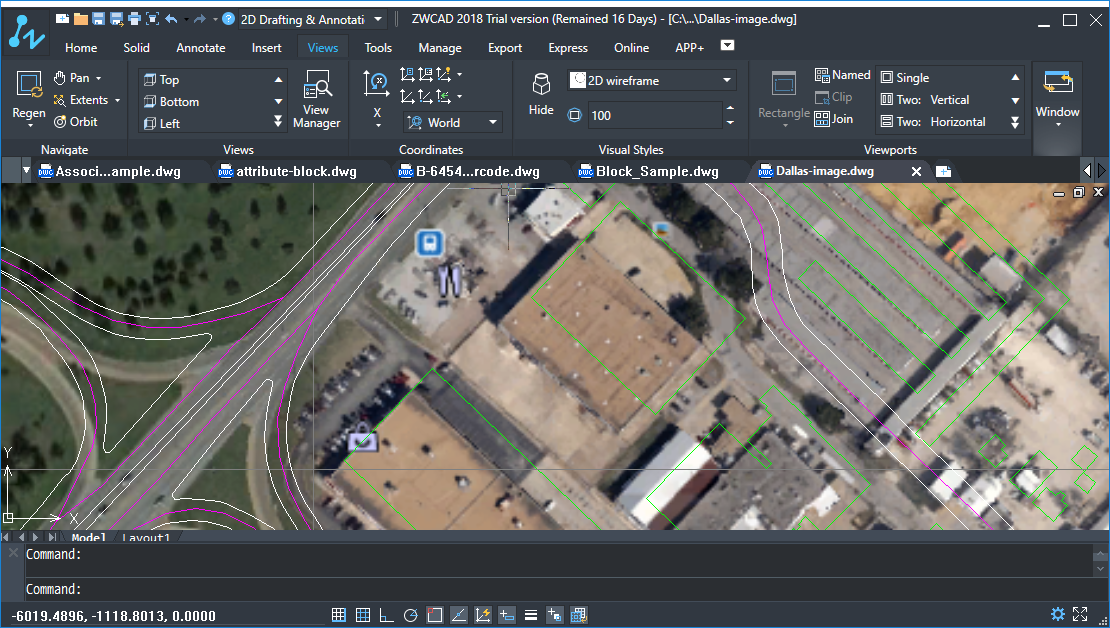Open the View Manager
This screenshot has width=1110, height=628.
[316, 100]
